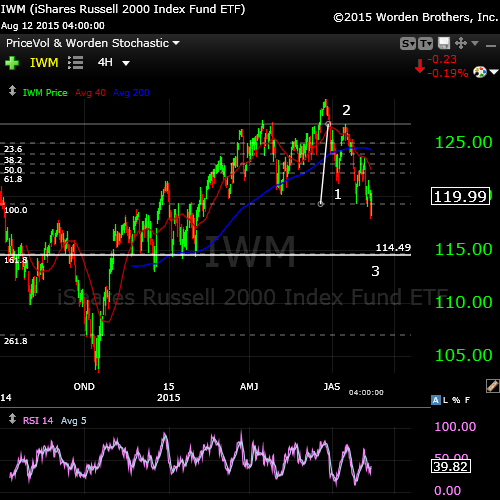Image resolution: width=500 pixels, height=500 pixels.
Task: Select the upper handle of white trendline
Action: (x=328, y=124)
